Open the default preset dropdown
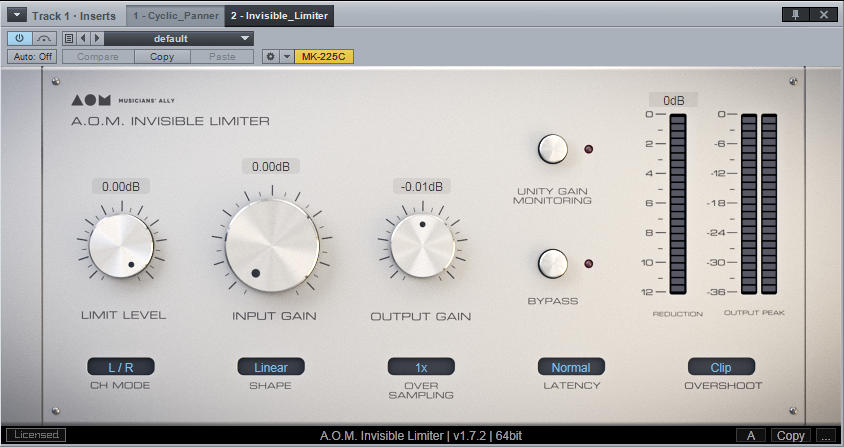This screenshot has height=447, width=844. (179, 38)
